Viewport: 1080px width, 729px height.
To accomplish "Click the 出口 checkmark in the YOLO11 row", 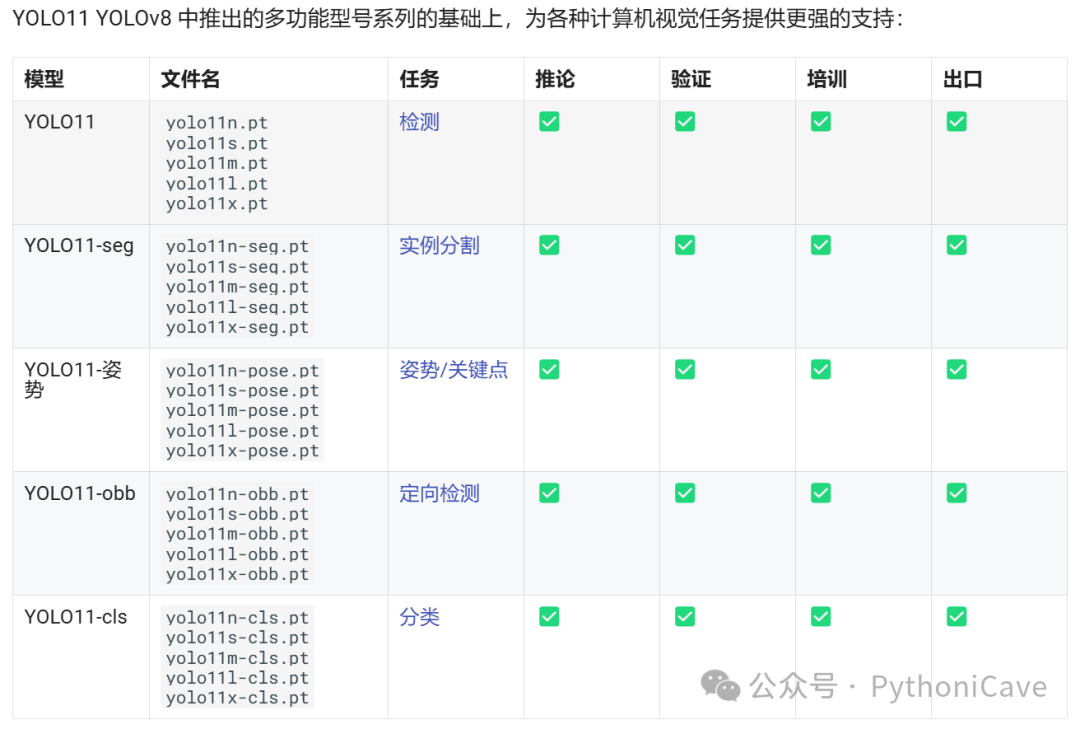I will click(956, 122).
